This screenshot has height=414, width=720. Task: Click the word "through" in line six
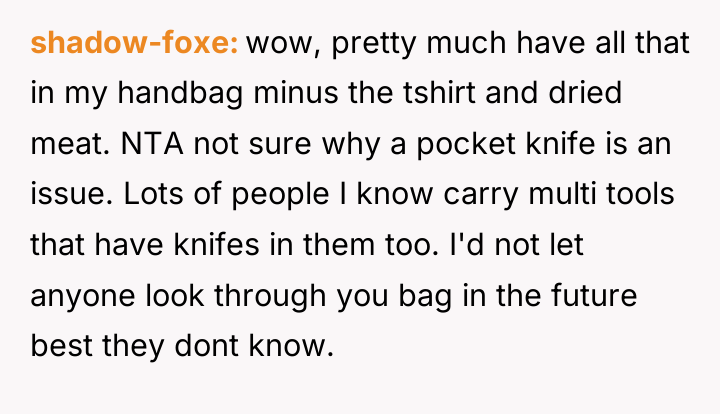tap(270, 296)
